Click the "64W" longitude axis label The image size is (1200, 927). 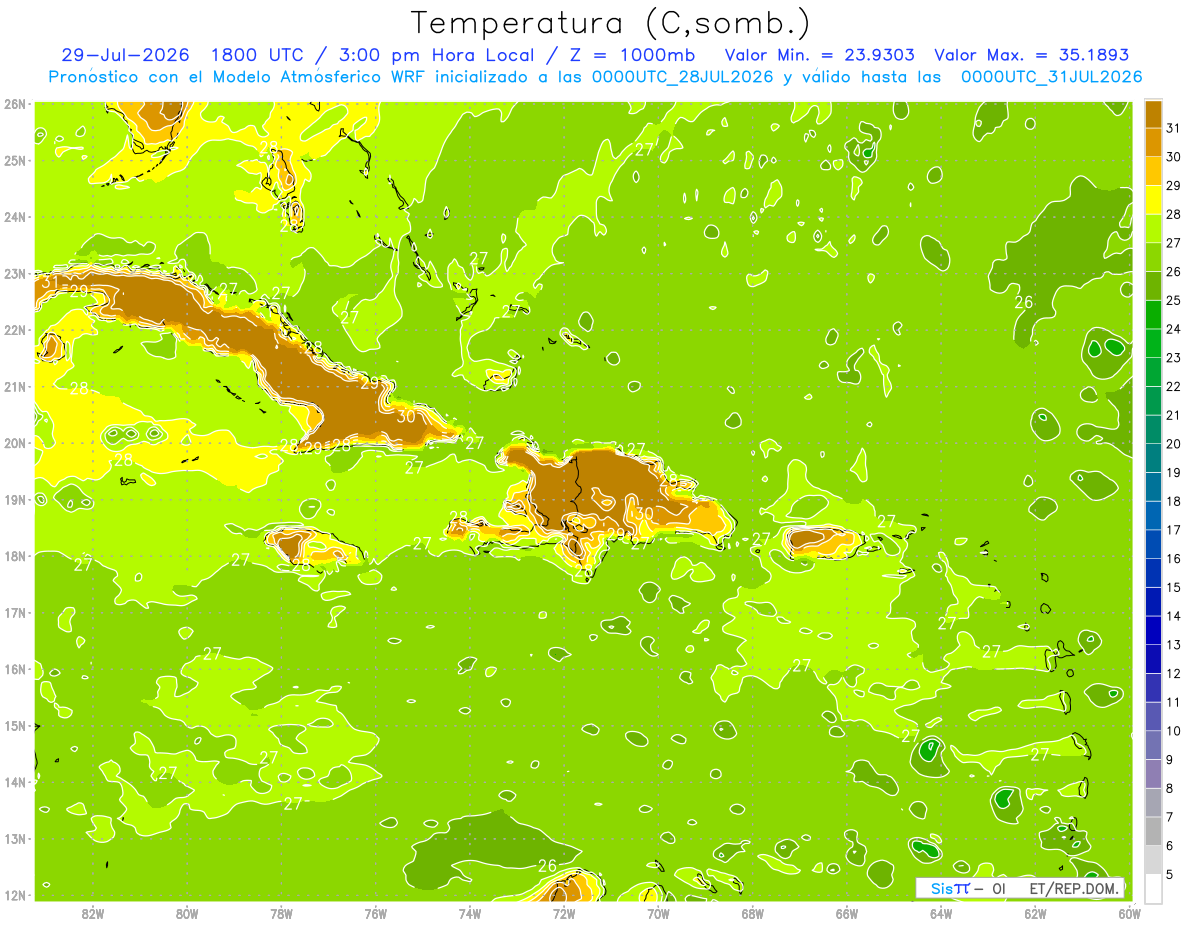click(x=941, y=913)
